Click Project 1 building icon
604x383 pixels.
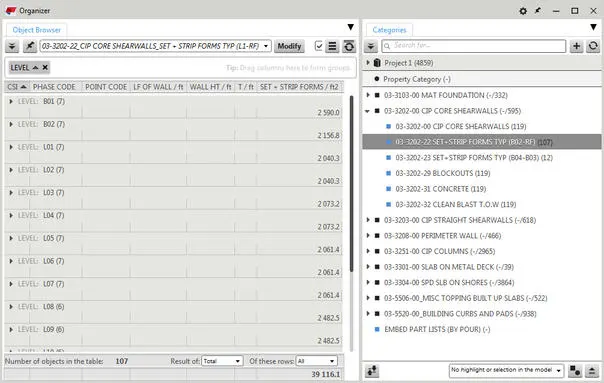377,63
